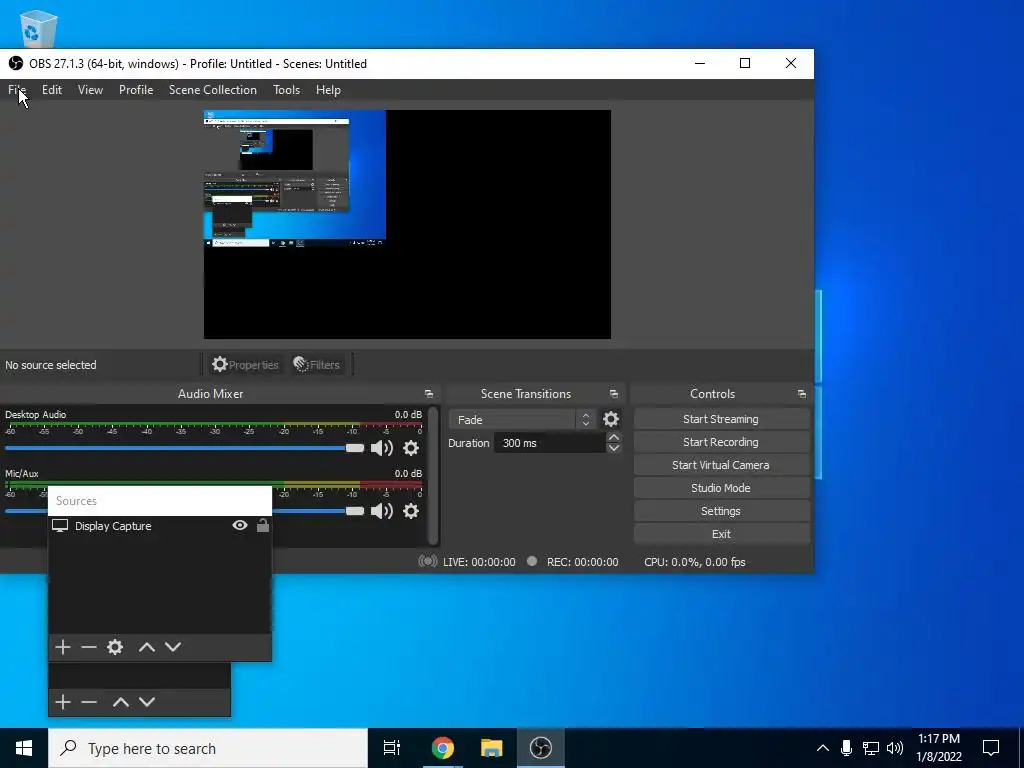This screenshot has height=768, width=1024.
Task: Add a new scene with plus
Action: pyautogui.click(x=63, y=702)
